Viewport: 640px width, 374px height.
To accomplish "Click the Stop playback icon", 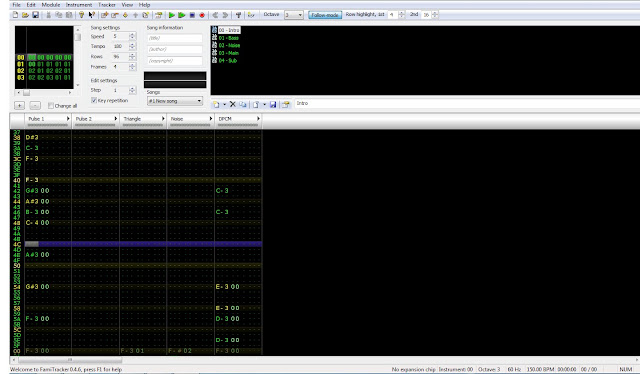I will tap(192, 15).
